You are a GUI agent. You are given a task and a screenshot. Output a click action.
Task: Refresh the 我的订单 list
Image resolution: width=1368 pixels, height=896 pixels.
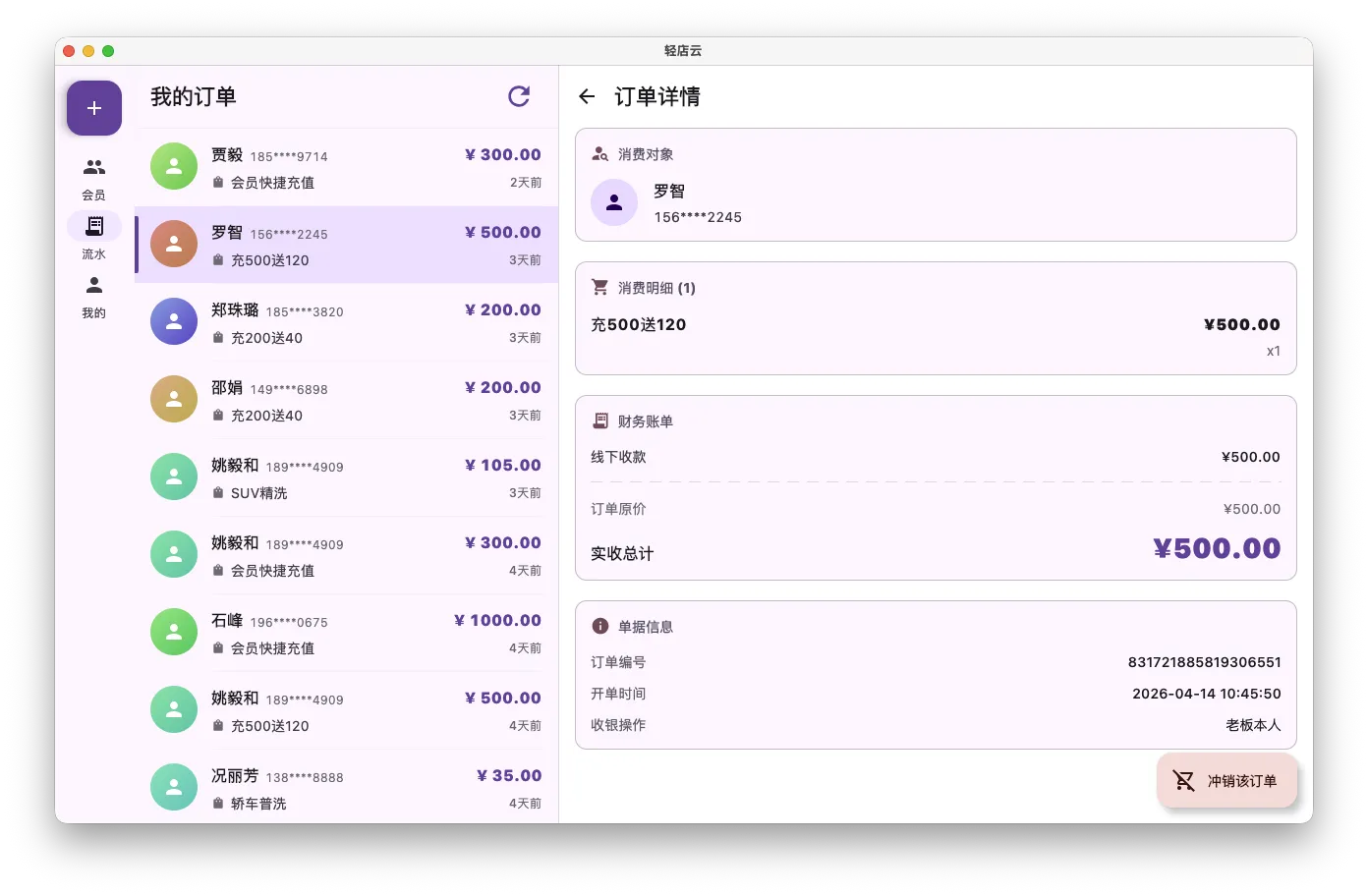point(519,96)
